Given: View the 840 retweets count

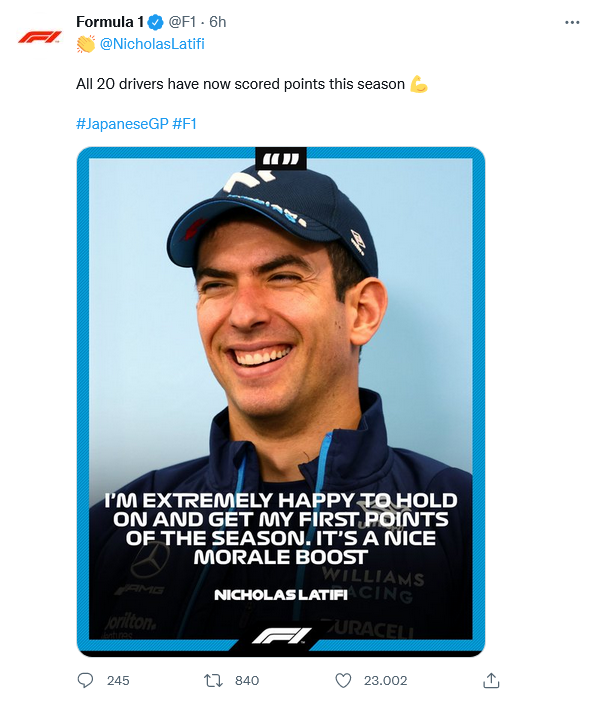Looking at the screenshot, I should 247,681.
